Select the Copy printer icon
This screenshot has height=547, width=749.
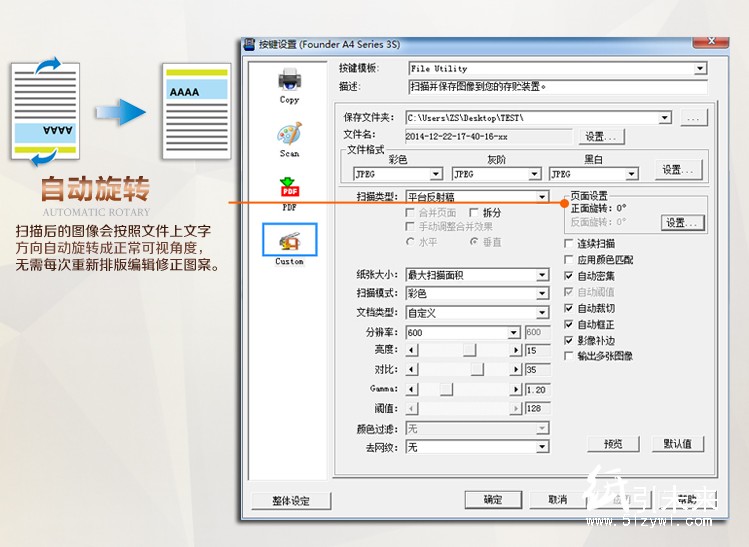[x=289, y=79]
